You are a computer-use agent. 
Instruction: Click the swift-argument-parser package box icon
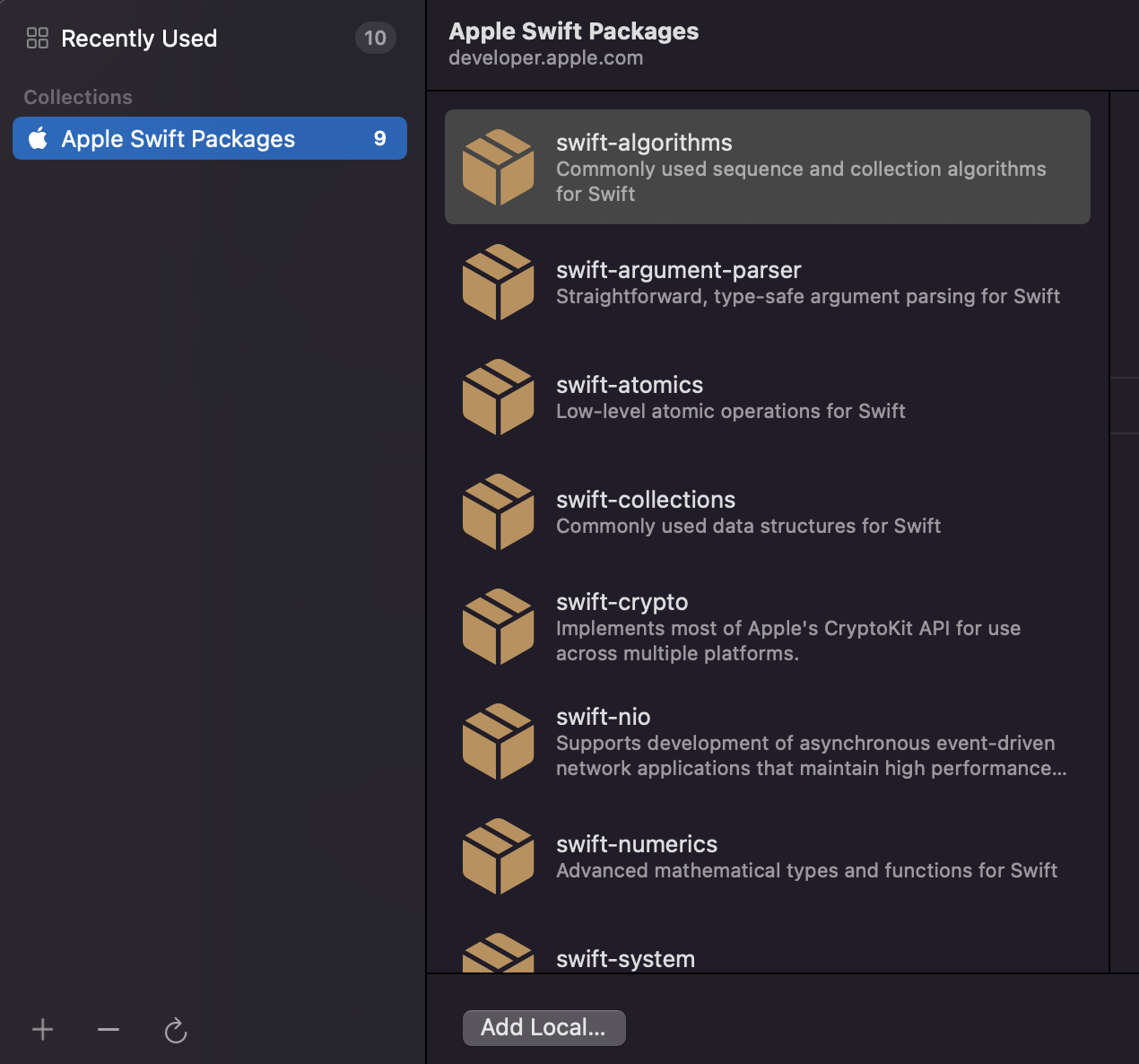click(x=499, y=282)
